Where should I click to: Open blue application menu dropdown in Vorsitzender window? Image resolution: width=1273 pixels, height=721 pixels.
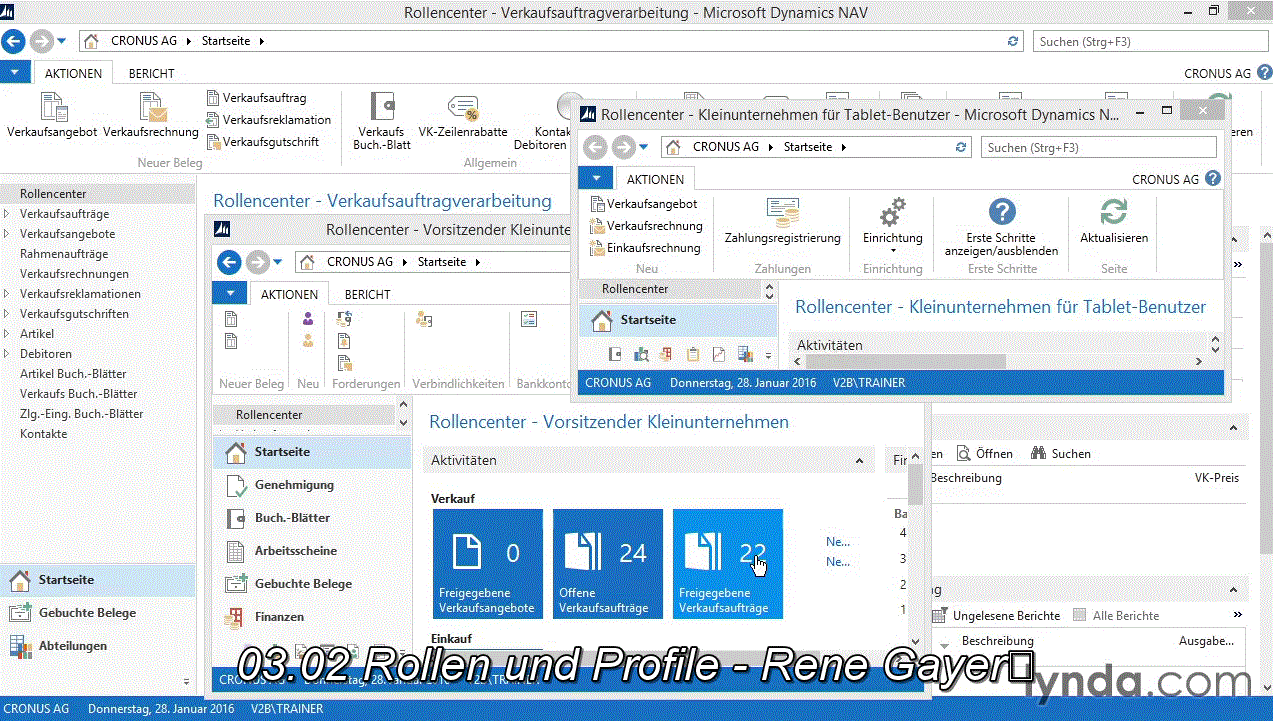229,294
